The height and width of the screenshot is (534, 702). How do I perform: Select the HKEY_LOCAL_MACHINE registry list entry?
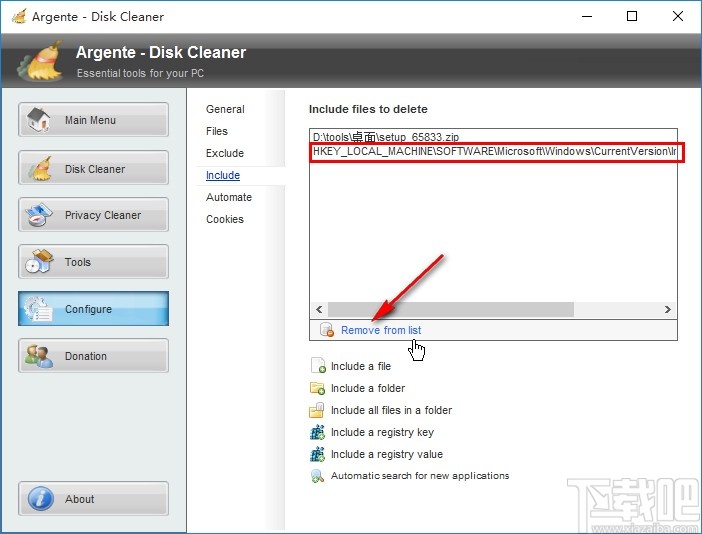(x=493, y=151)
